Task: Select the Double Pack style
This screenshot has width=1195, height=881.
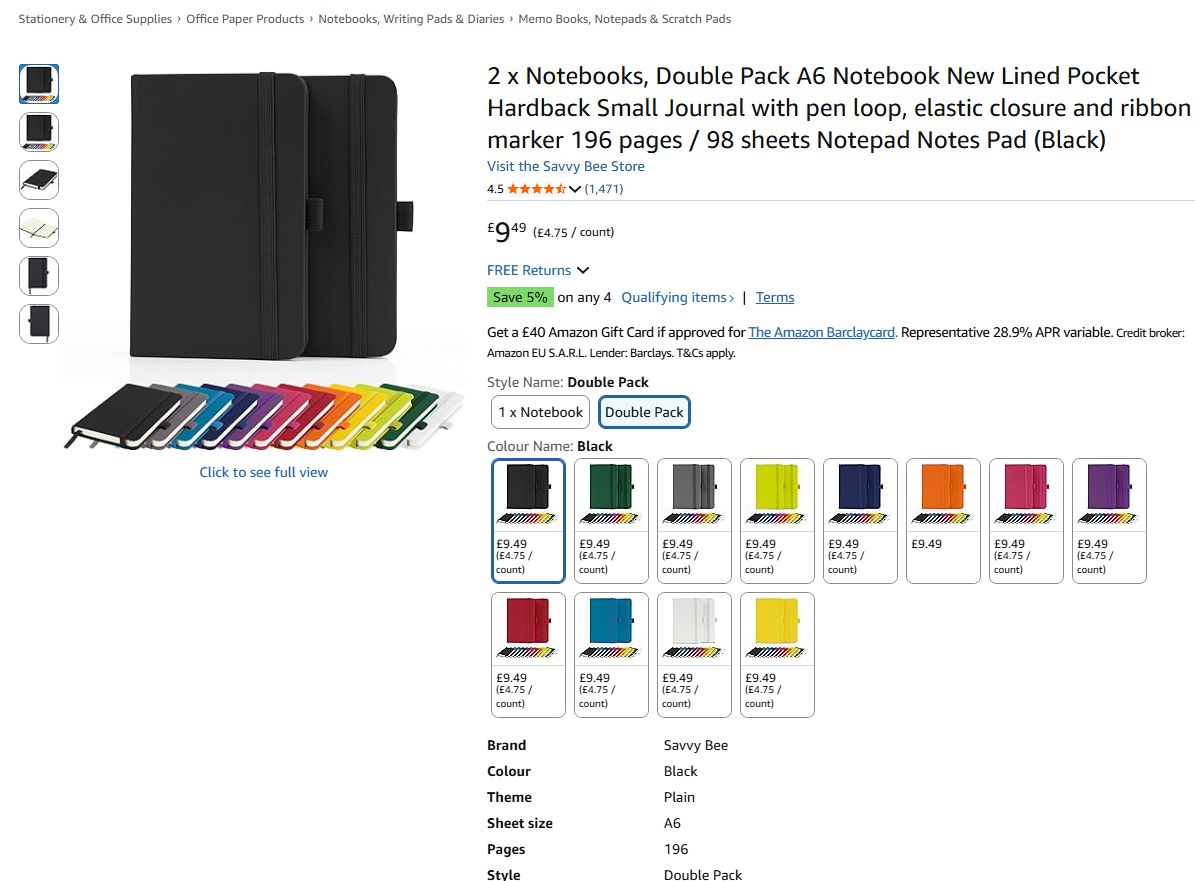Action: (x=644, y=412)
